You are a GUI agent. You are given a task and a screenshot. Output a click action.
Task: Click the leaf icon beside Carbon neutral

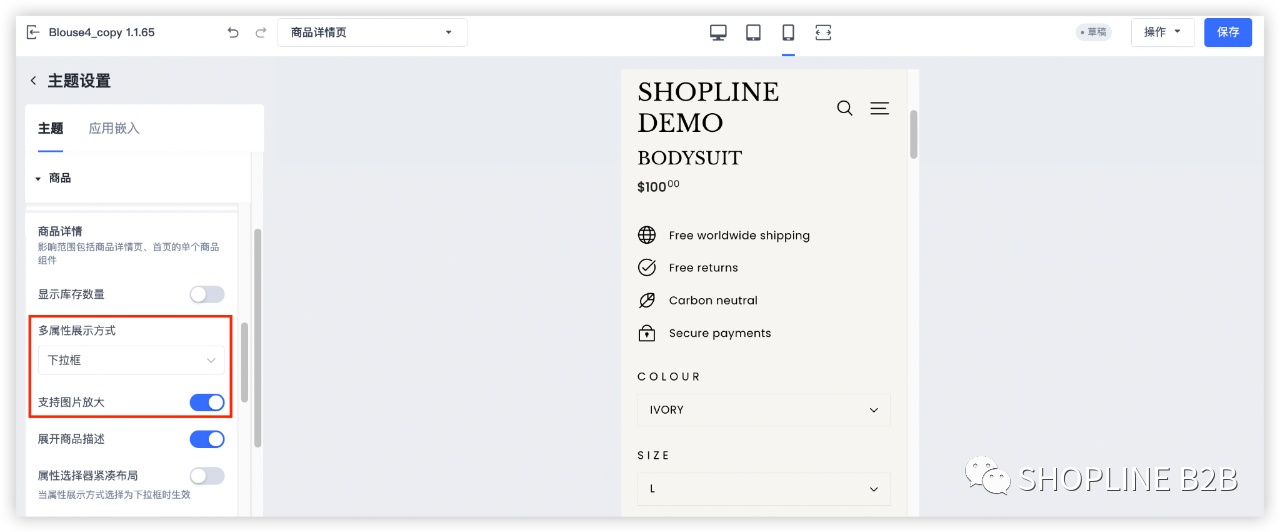[x=647, y=300]
